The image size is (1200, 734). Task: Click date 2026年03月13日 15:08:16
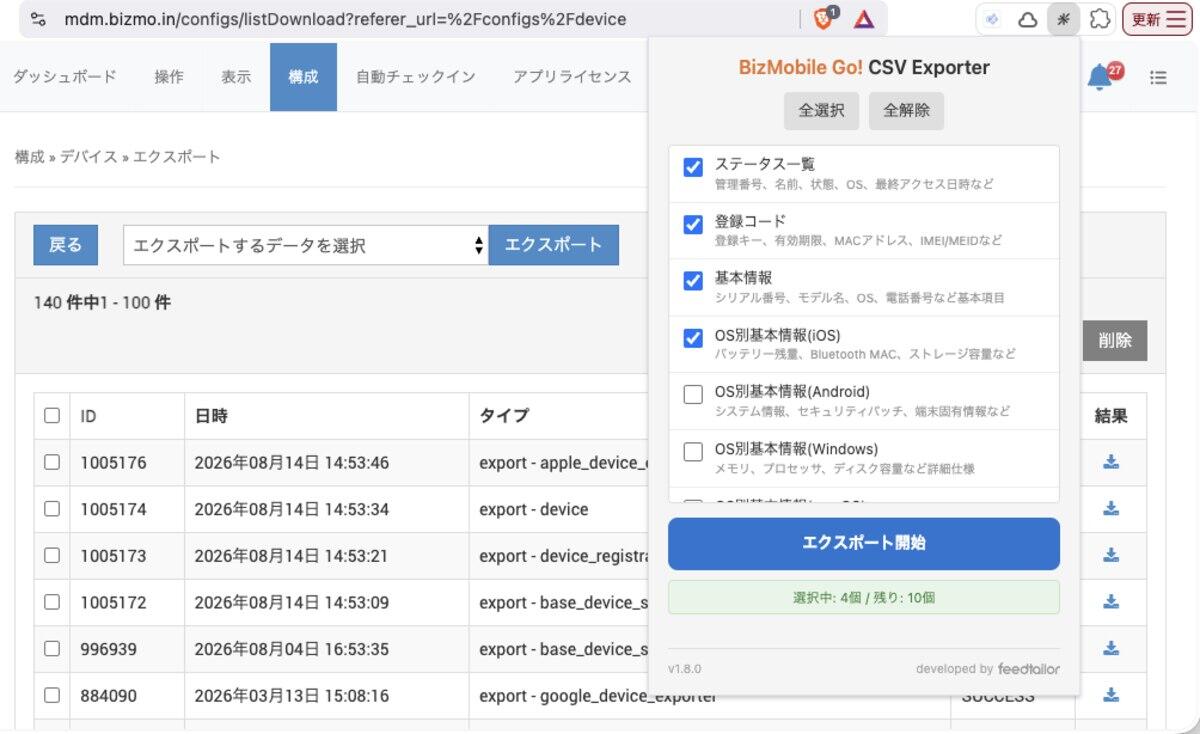click(292, 695)
